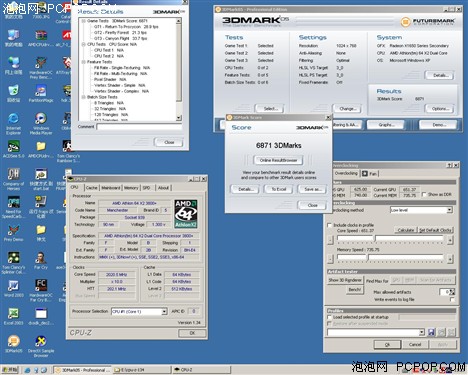Open the profile selection combo box
The image size is (468, 375).
coord(422,332)
